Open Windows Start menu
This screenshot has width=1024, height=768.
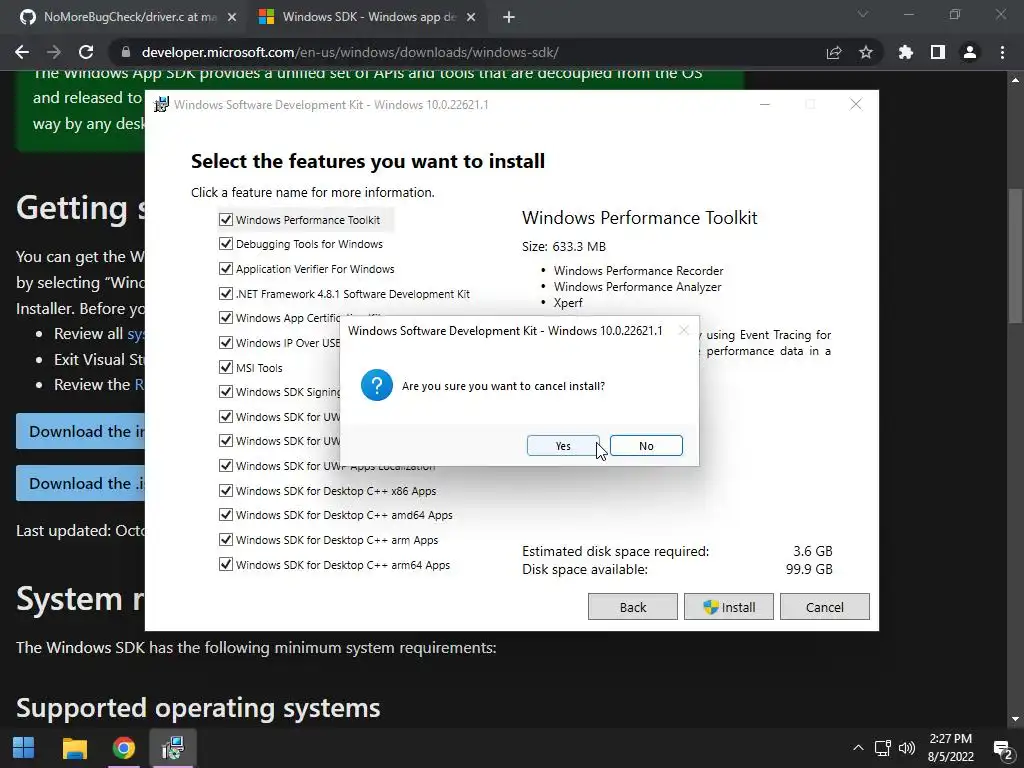point(24,748)
